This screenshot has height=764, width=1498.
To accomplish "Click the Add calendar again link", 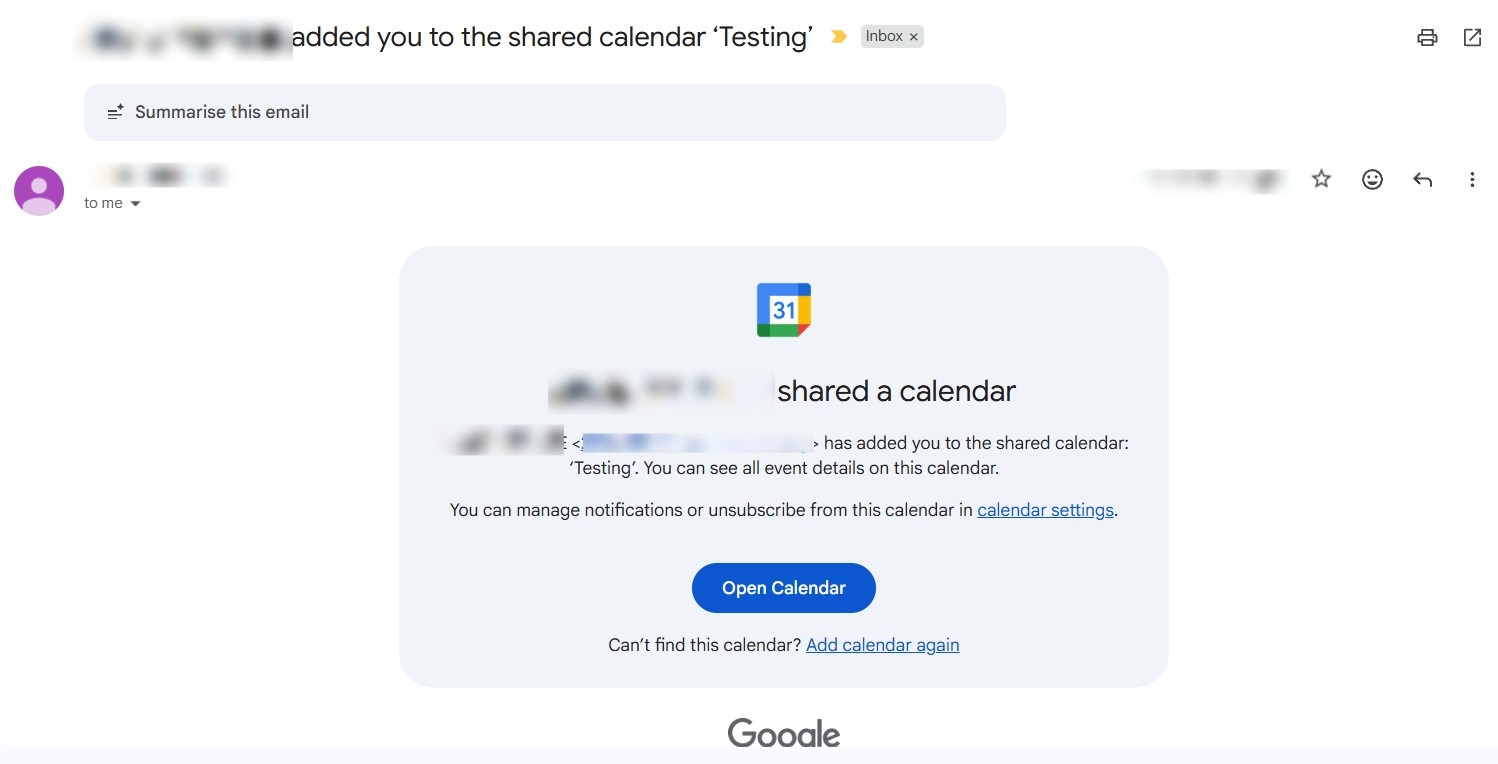I will point(882,645).
